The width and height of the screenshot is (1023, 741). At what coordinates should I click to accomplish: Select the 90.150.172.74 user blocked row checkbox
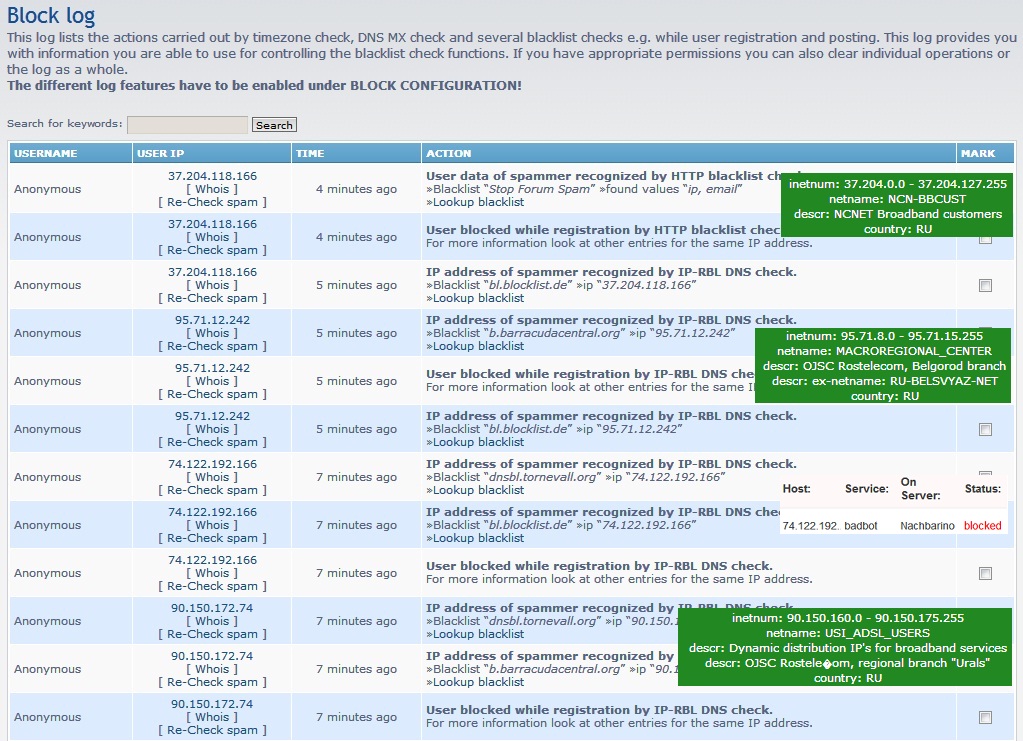[x=985, y=718]
